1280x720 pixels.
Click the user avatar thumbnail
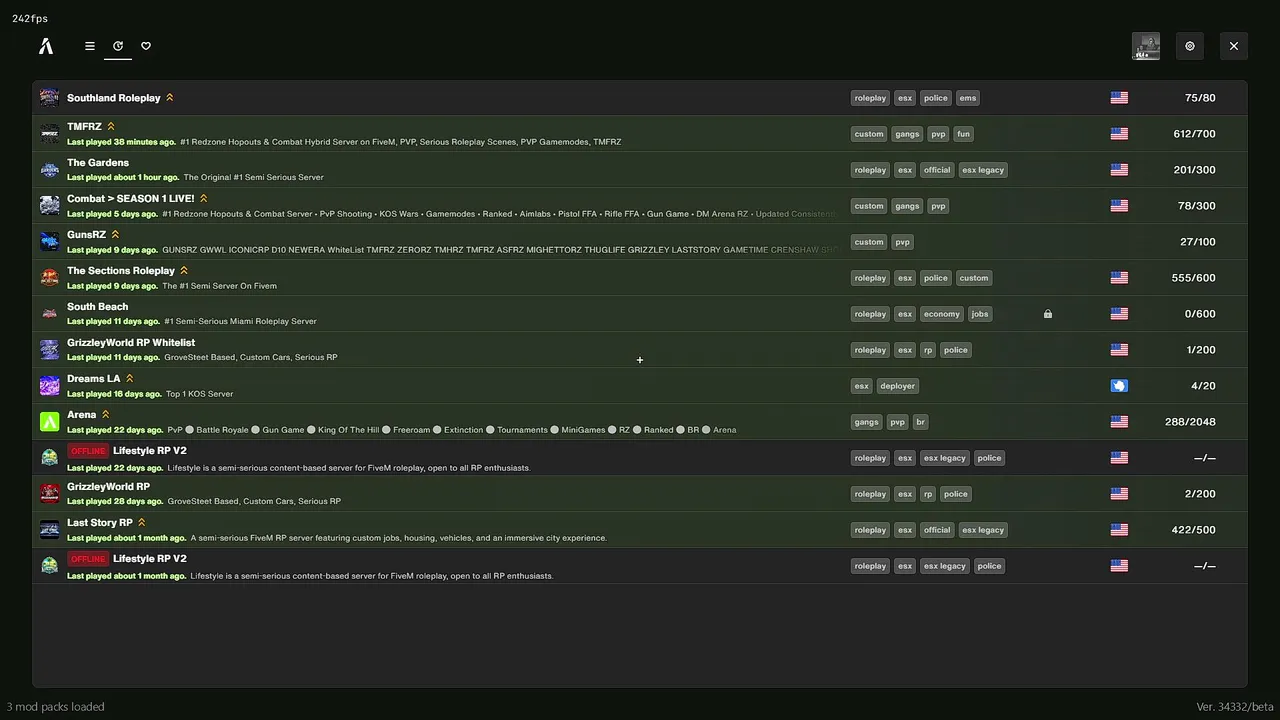[1146, 46]
